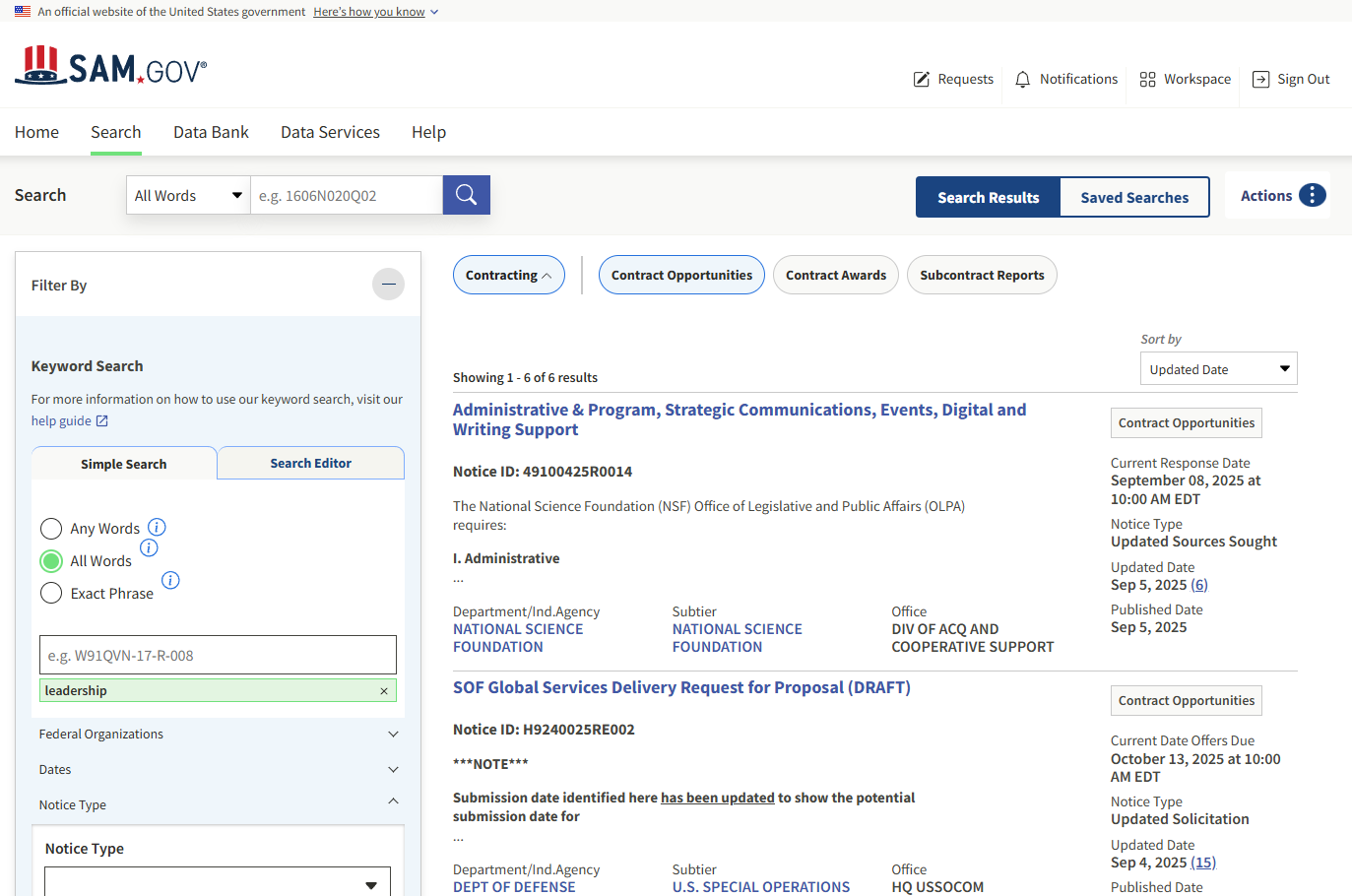
Task: Choose the Exact Phrase radio button
Action: click(51, 594)
